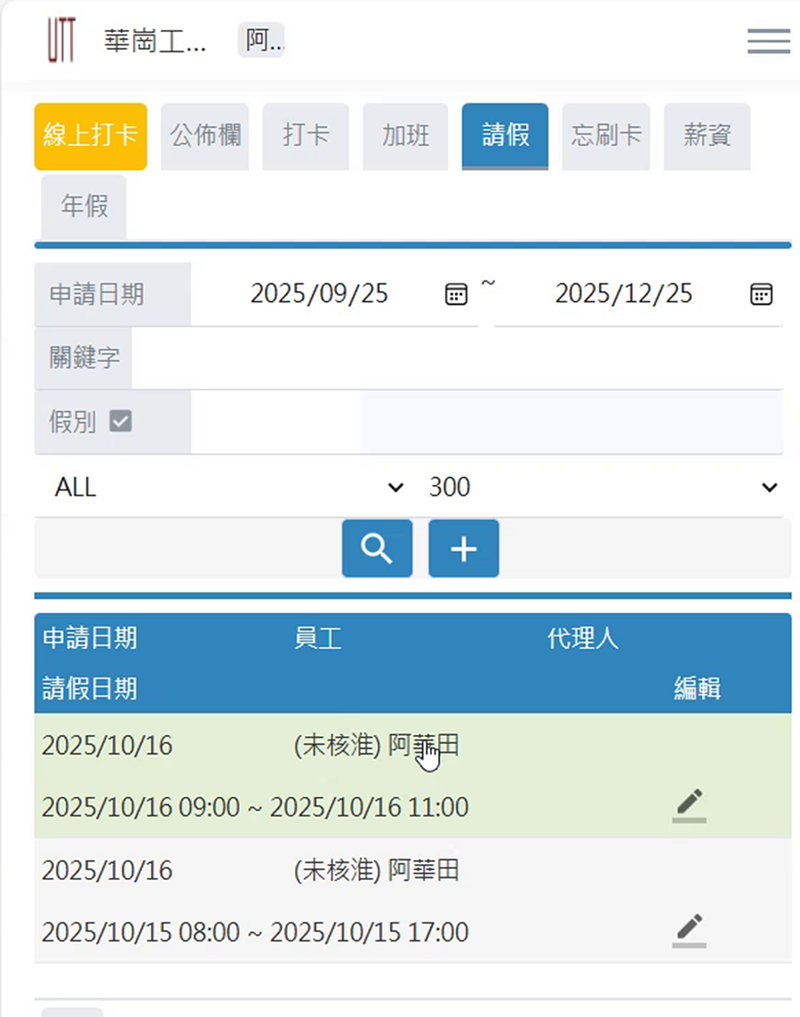Click 2025/10/16 date in the 09:00 ~ 11:00 record
This screenshot has height=1017, width=800.
pos(107,745)
